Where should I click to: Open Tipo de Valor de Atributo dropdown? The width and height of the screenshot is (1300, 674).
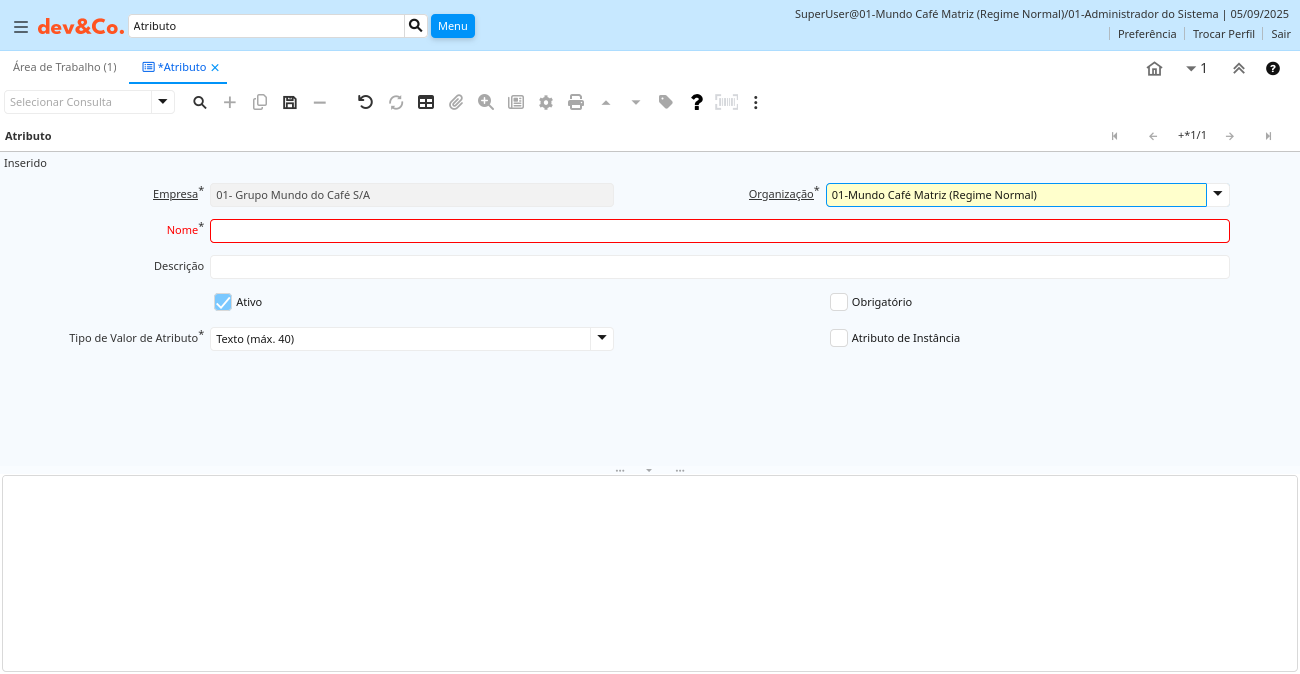coord(602,339)
